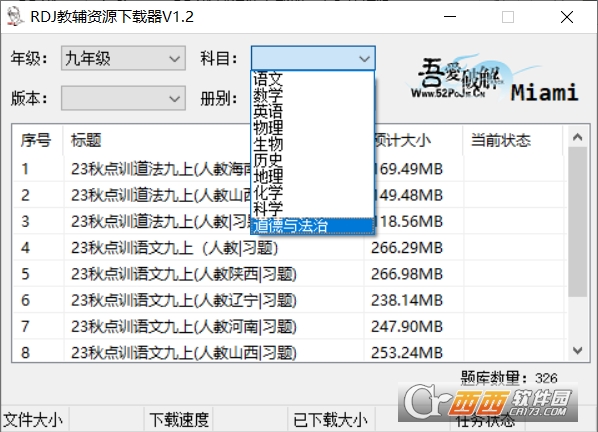
Task: Click the 题库数量 326 count label
Action: (509, 378)
